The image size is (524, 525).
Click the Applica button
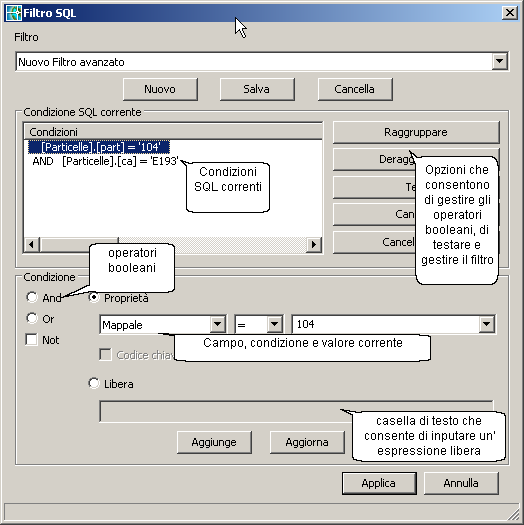[379, 483]
